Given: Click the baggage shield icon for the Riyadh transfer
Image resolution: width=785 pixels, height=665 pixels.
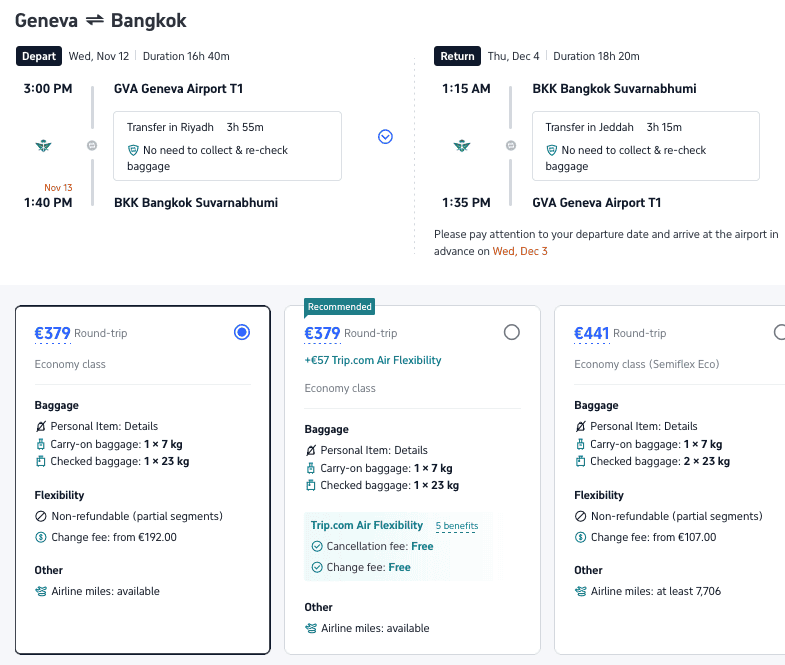Looking at the screenshot, I should tap(133, 150).
